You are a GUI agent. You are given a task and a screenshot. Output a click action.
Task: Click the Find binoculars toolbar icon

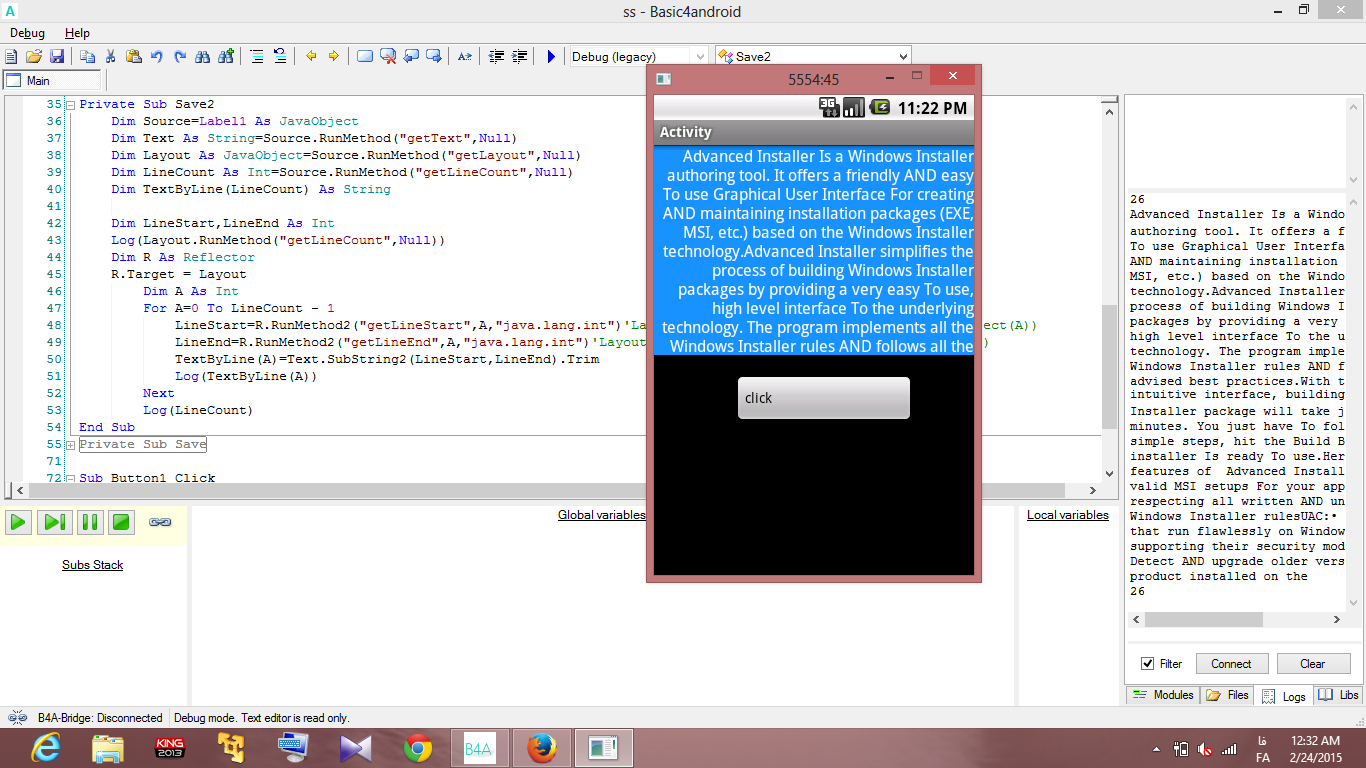tap(203, 57)
